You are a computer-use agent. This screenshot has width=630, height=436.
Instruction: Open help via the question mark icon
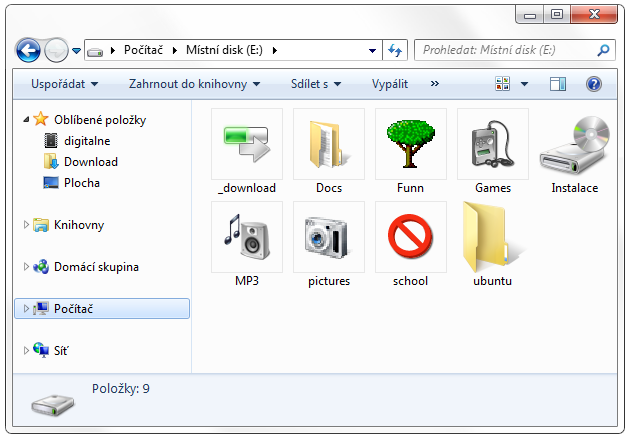tap(593, 84)
